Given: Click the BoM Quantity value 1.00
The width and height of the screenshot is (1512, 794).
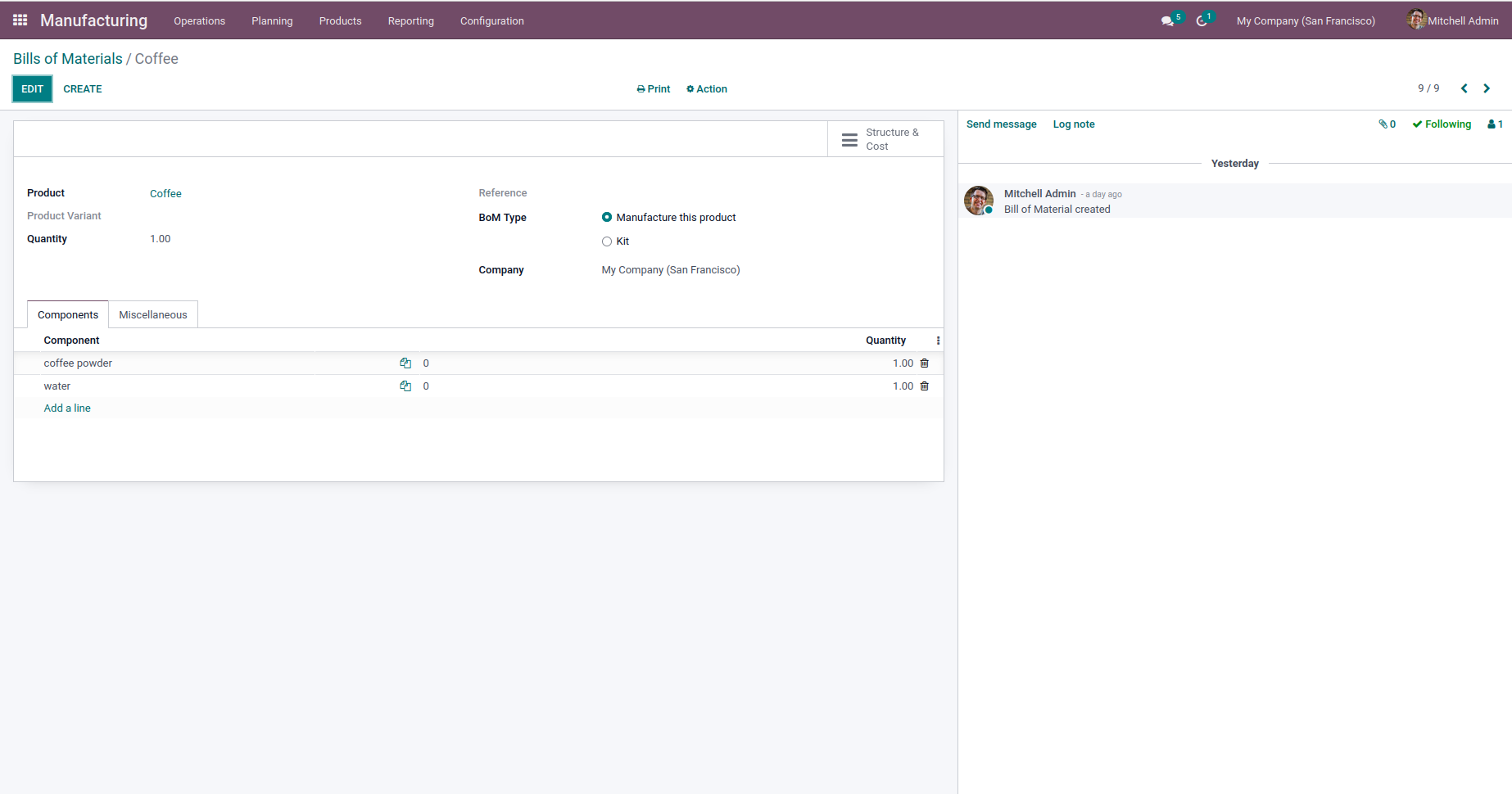Looking at the screenshot, I should tap(161, 239).
